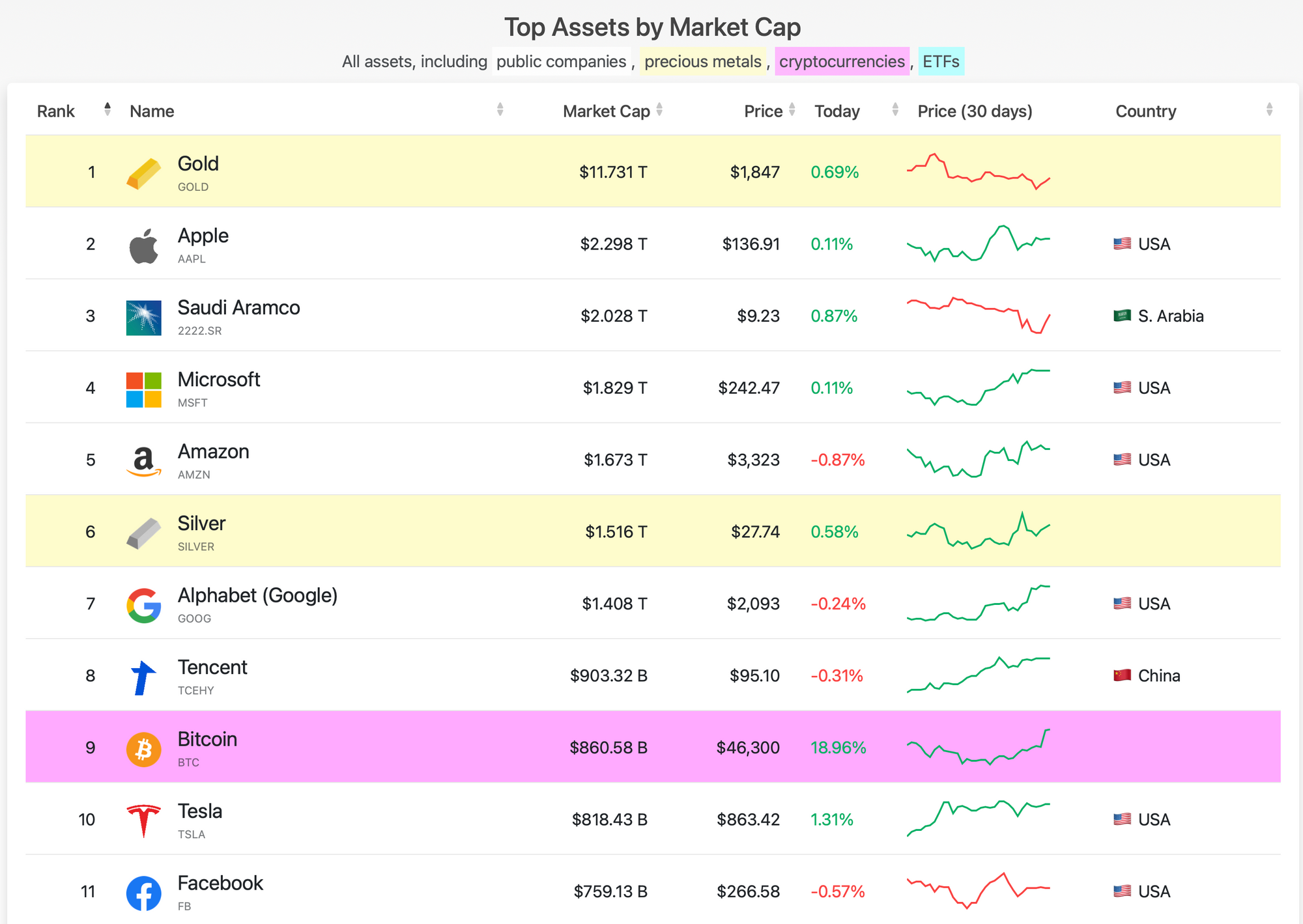Click the Silver 30-day price chart

[978, 531]
